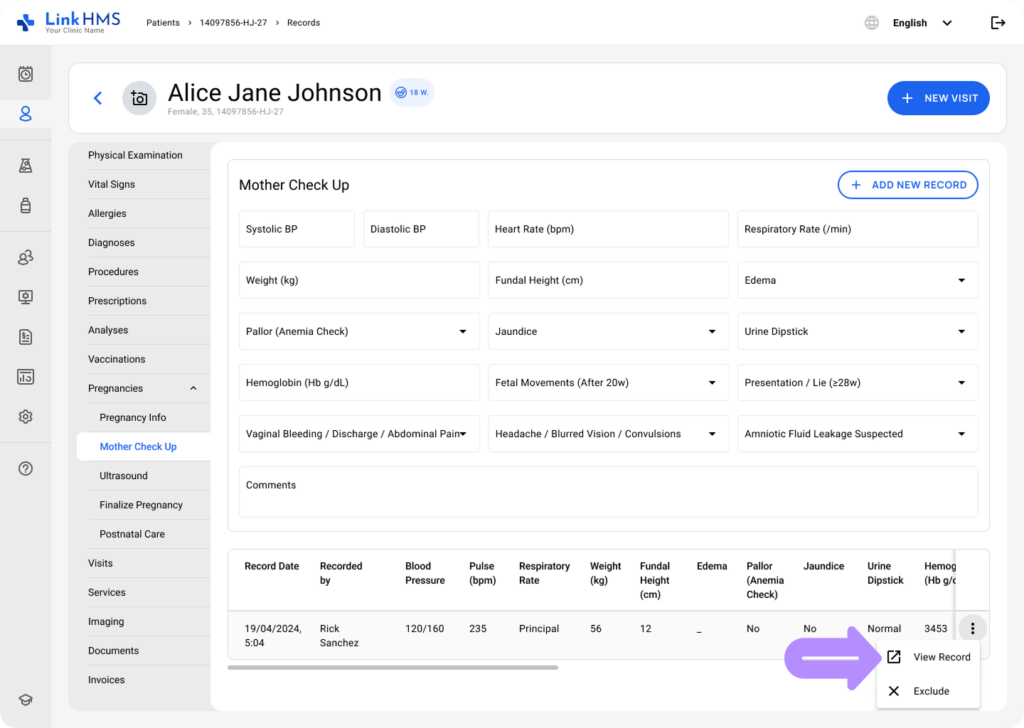Click the patients person icon in sidebar
Viewport: 1024px width, 728px height.
pos(26,114)
